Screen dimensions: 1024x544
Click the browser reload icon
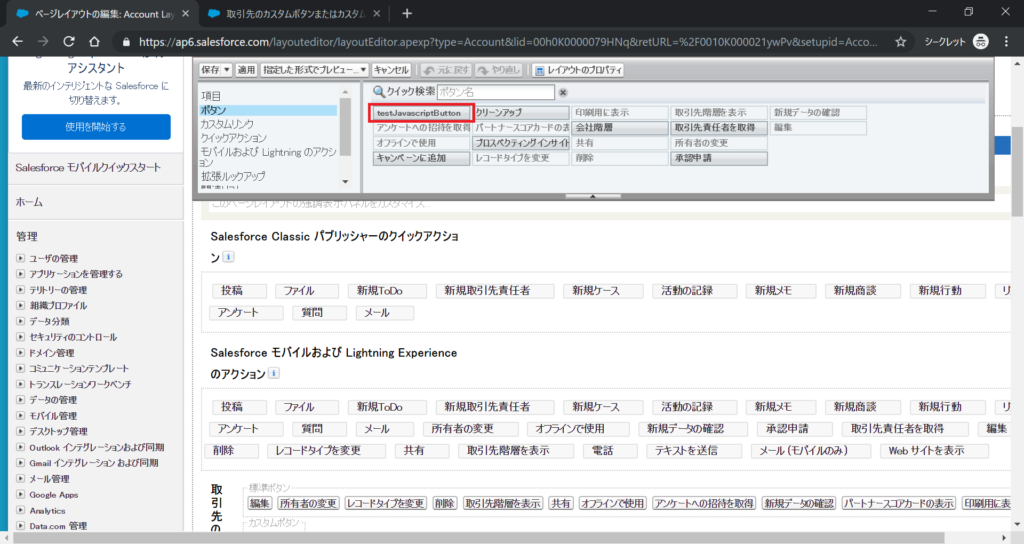point(68,42)
